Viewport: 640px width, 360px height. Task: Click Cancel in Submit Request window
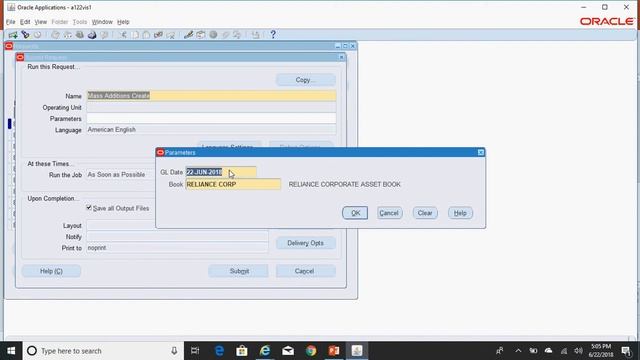(305, 271)
